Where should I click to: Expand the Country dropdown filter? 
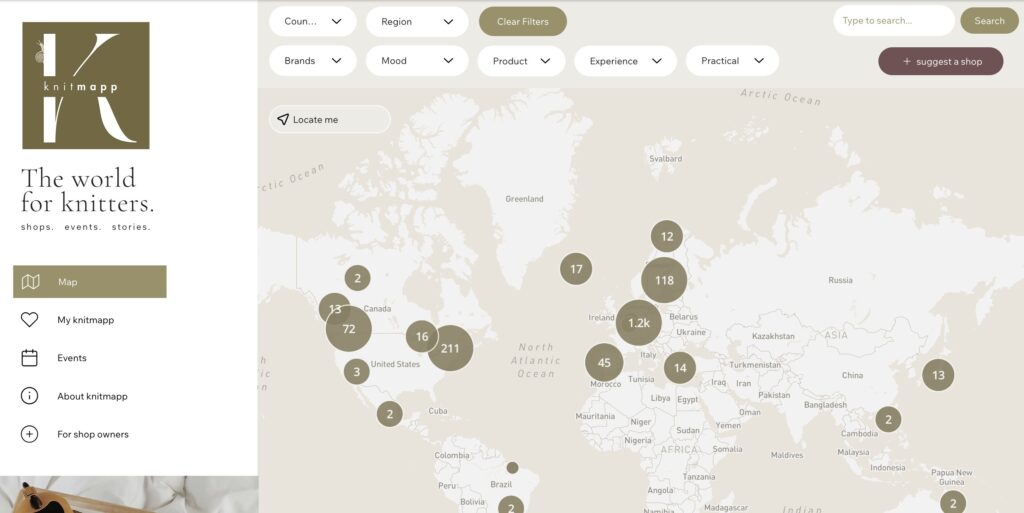click(x=313, y=22)
